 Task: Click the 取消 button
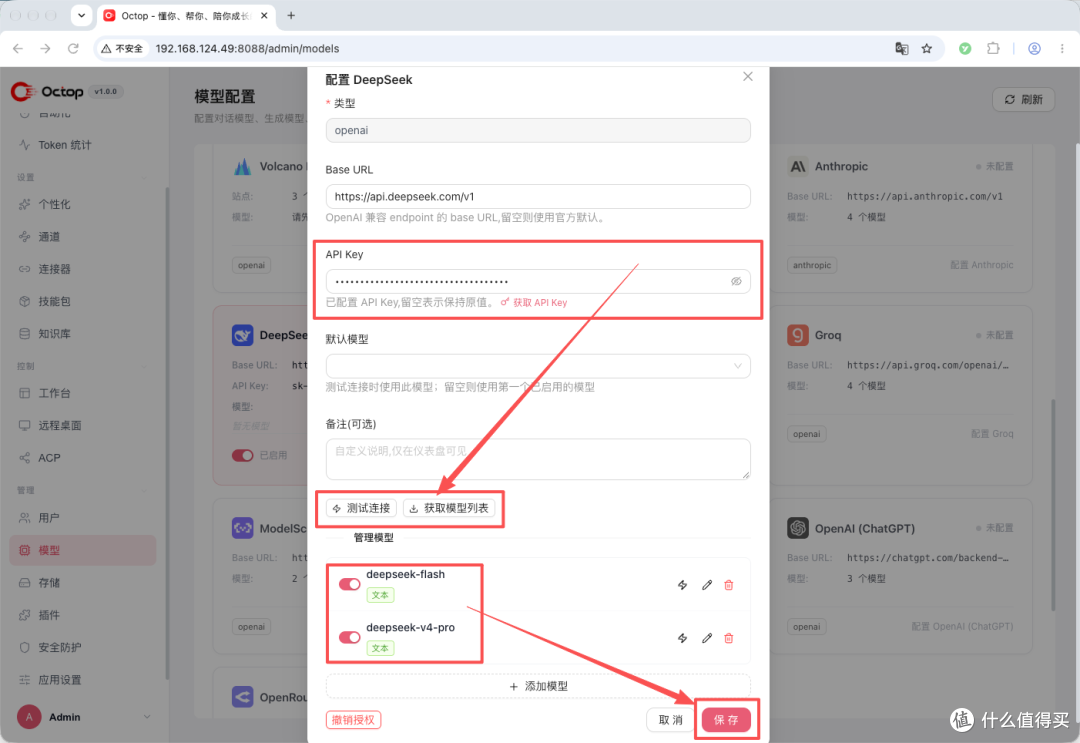click(670, 720)
